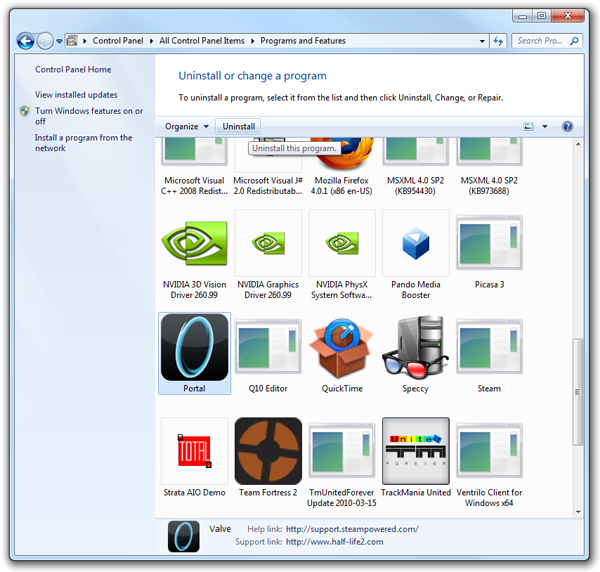The image size is (600, 572).
Task: Open the Help question-mark icon
Action: [x=567, y=127]
